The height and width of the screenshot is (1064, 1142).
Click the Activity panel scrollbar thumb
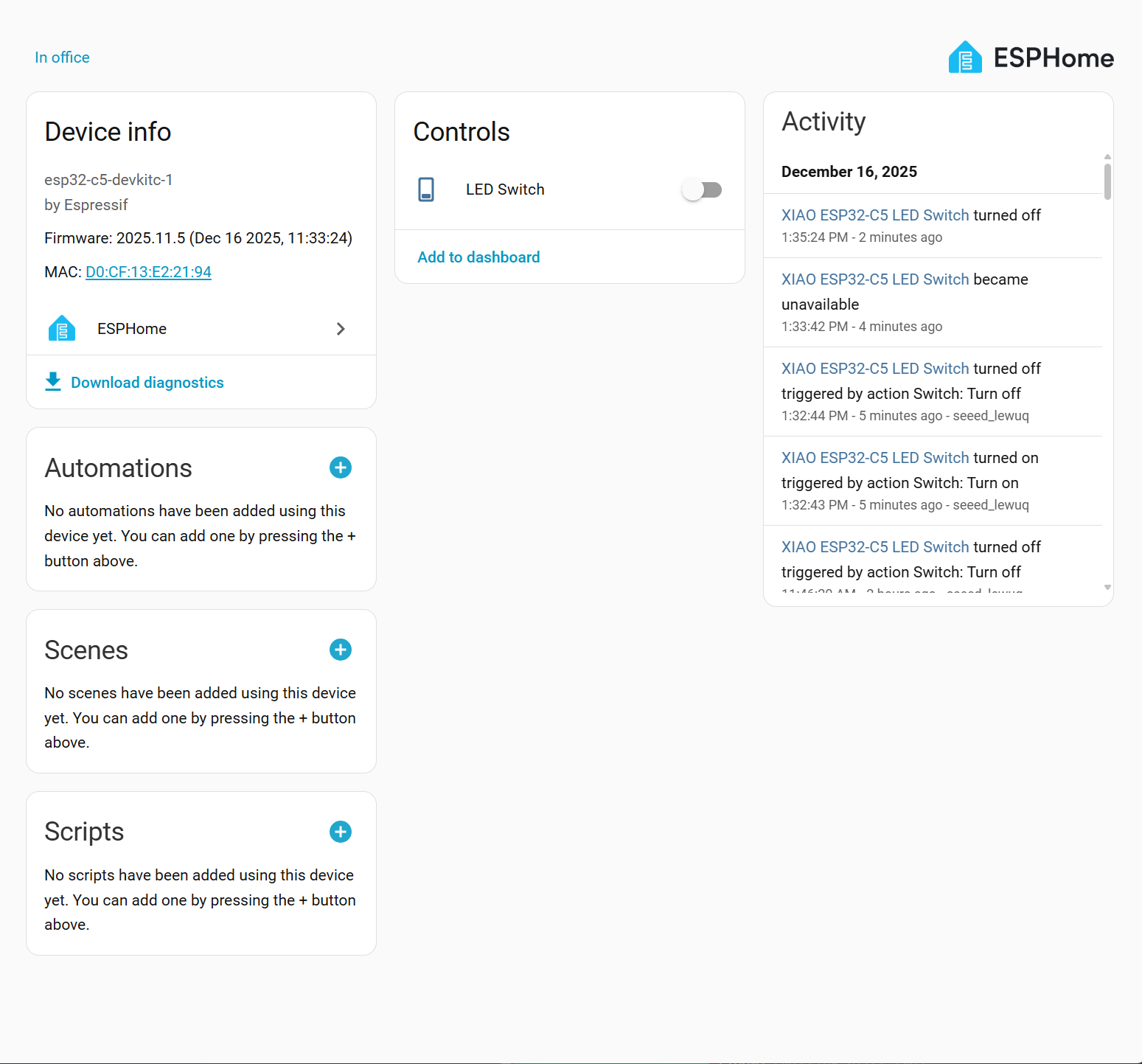pyautogui.click(x=1107, y=181)
